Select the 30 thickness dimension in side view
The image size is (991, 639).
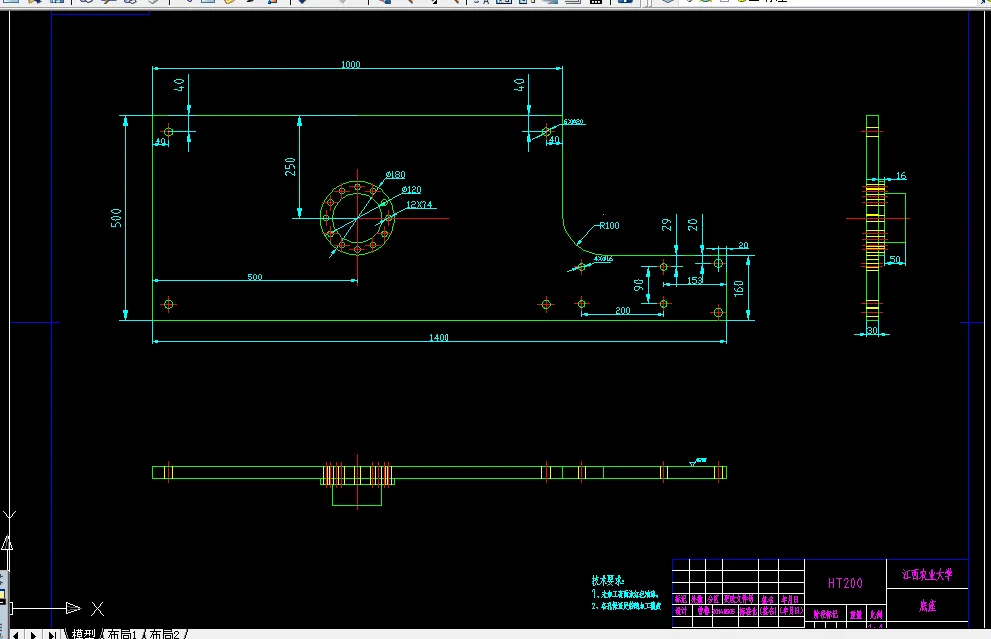click(872, 331)
